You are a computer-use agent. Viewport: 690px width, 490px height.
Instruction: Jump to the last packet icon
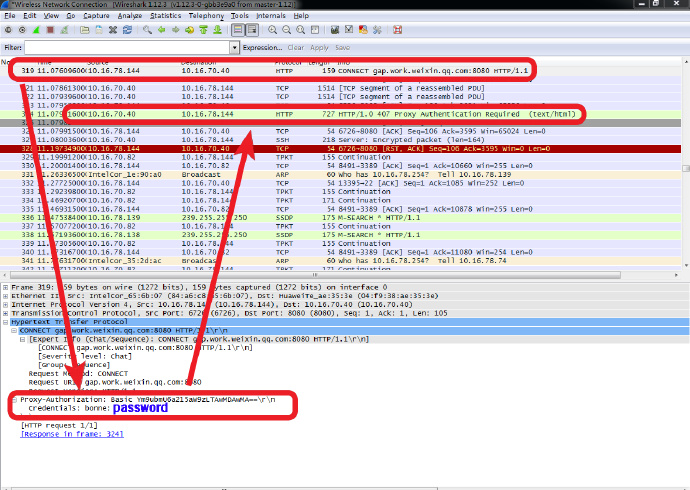[217, 30]
